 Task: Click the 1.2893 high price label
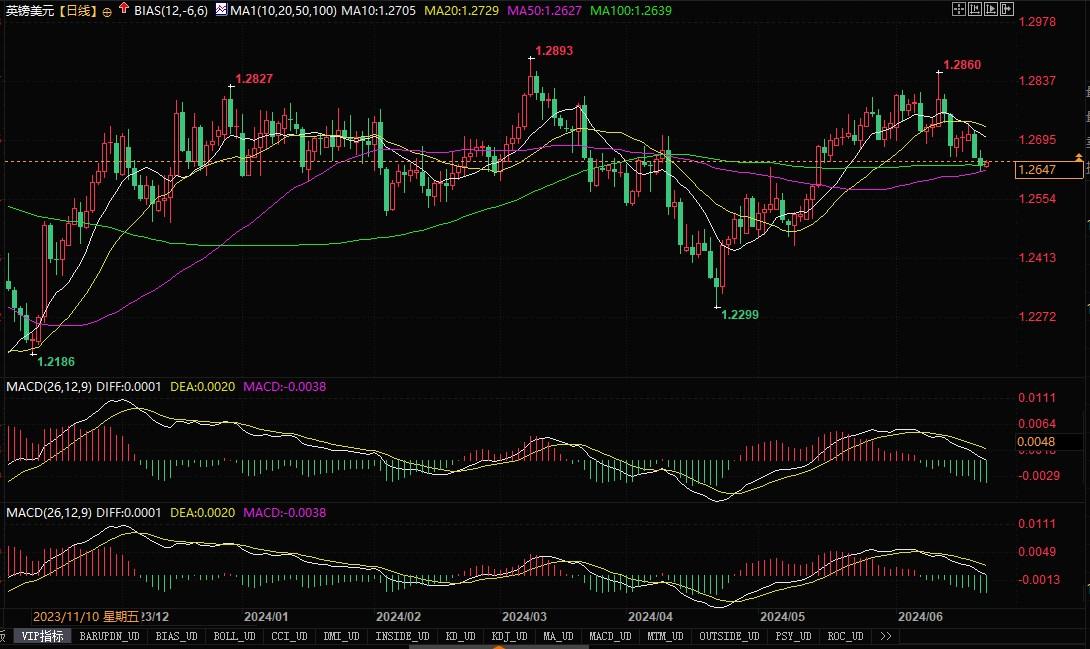(554, 51)
